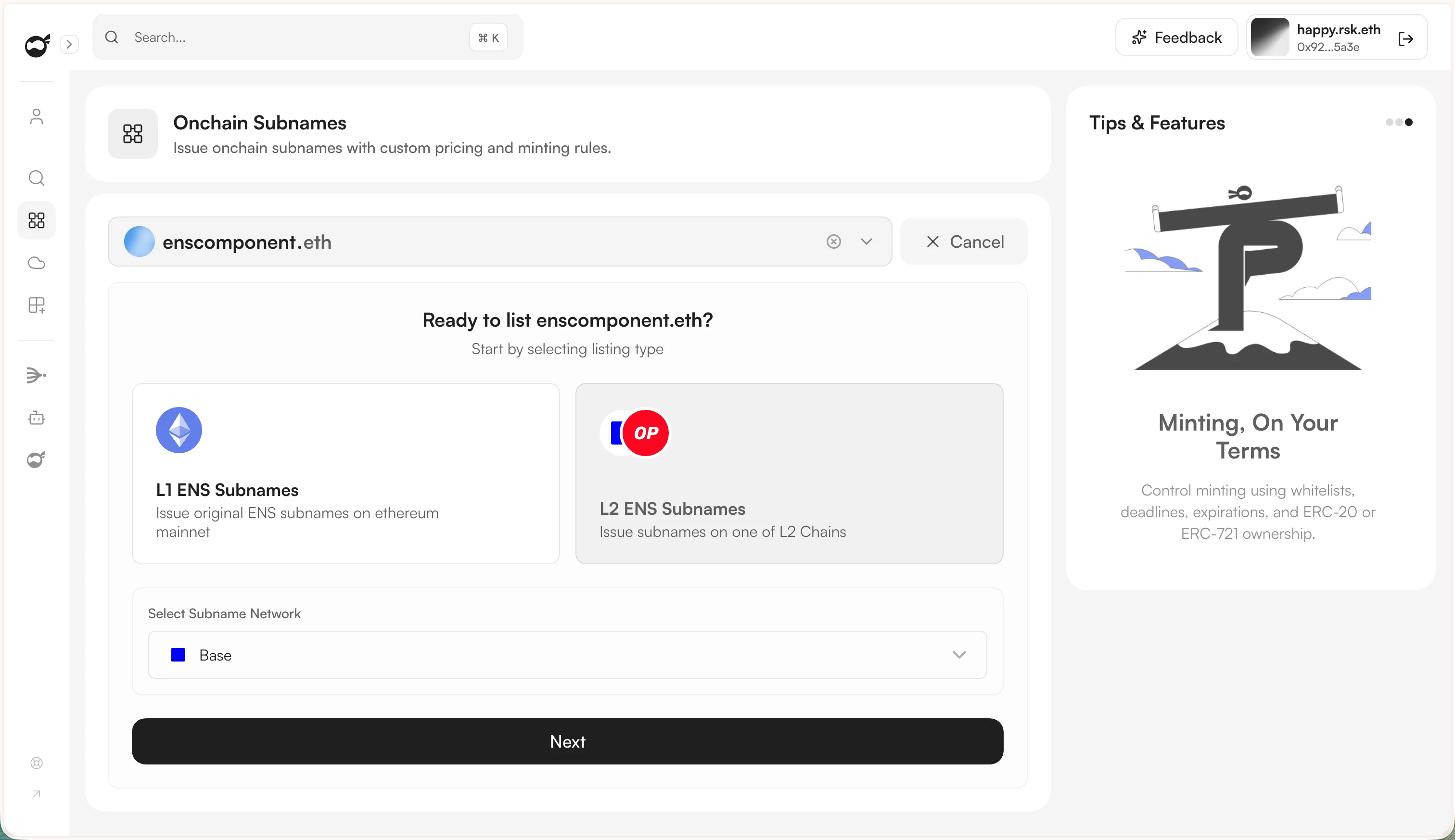Open the Base subname network dropdown

(x=568, y=655)
